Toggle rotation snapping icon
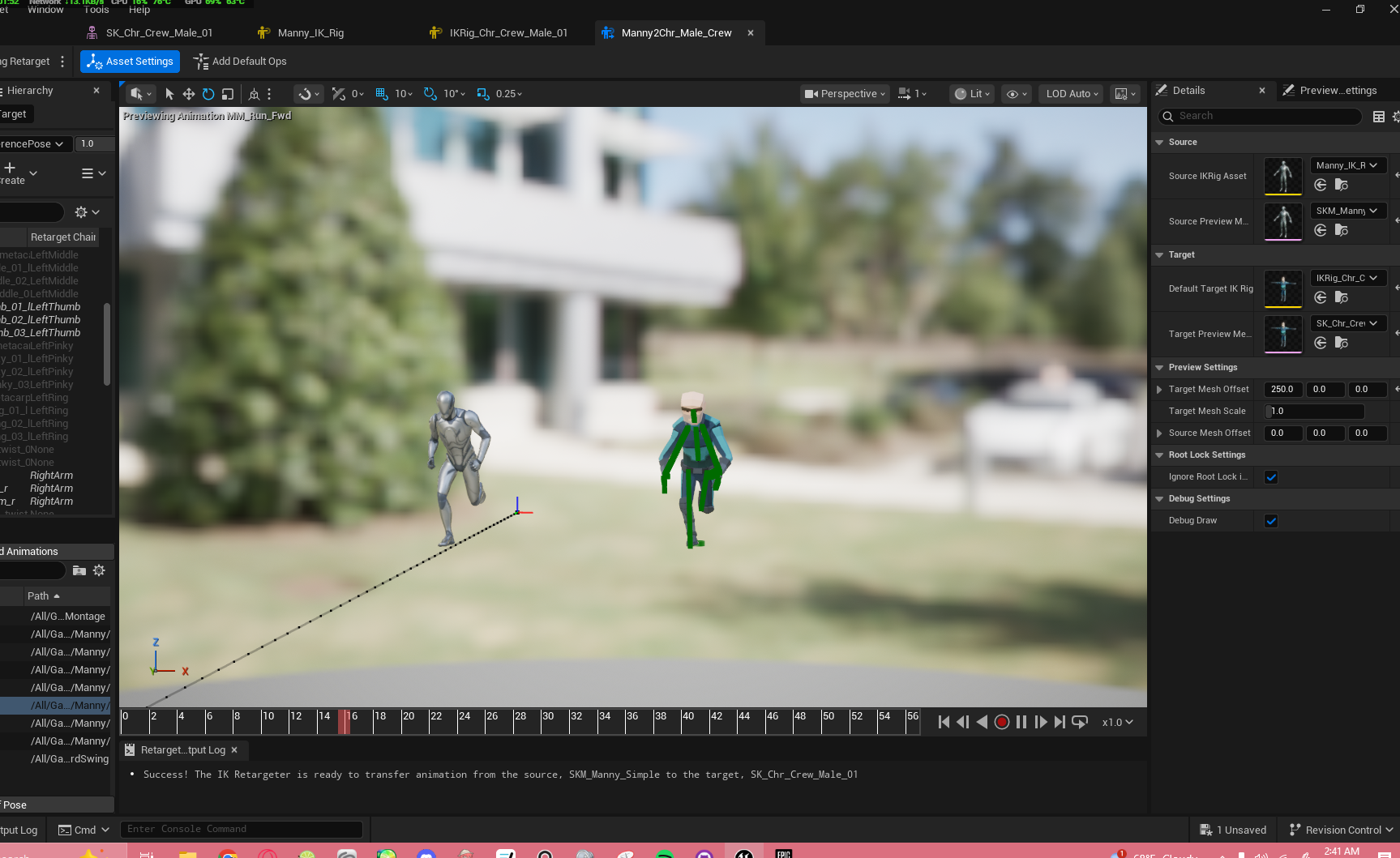Image resolution: width=1400 pixels, height=858 pixels. pos(430,94)
